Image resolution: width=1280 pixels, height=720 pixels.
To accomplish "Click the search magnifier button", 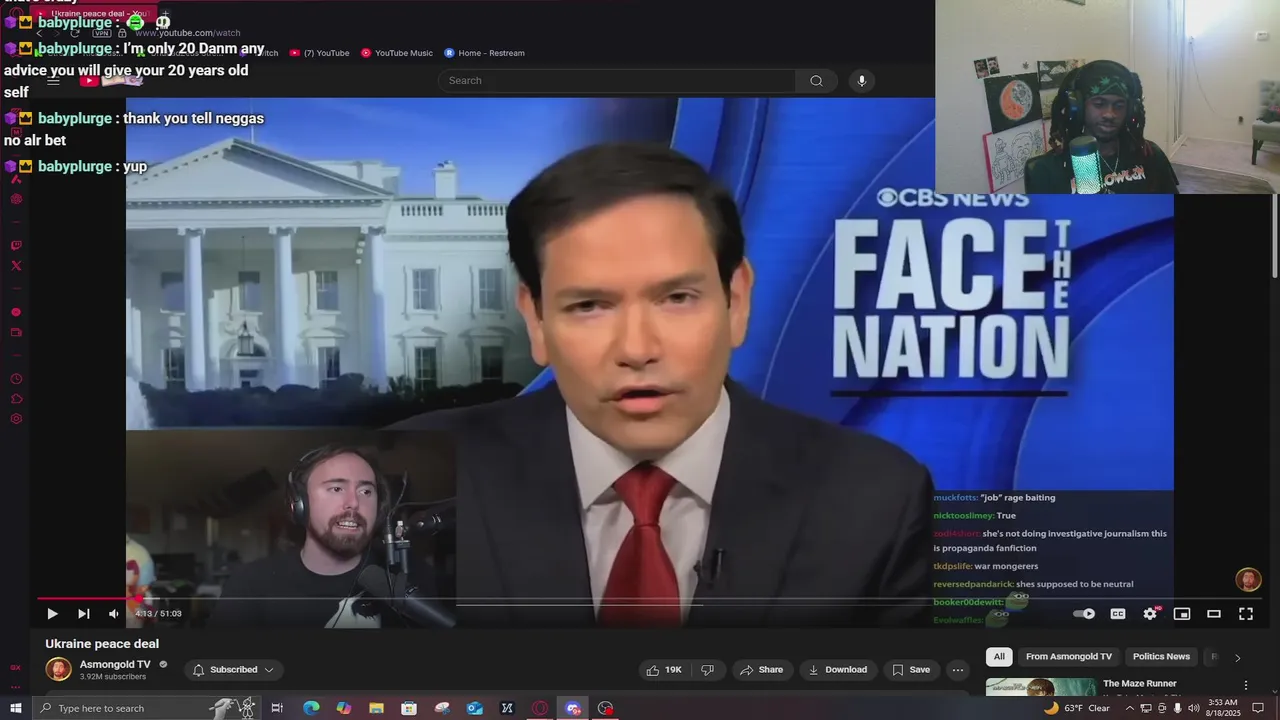I will coord(816,81).
